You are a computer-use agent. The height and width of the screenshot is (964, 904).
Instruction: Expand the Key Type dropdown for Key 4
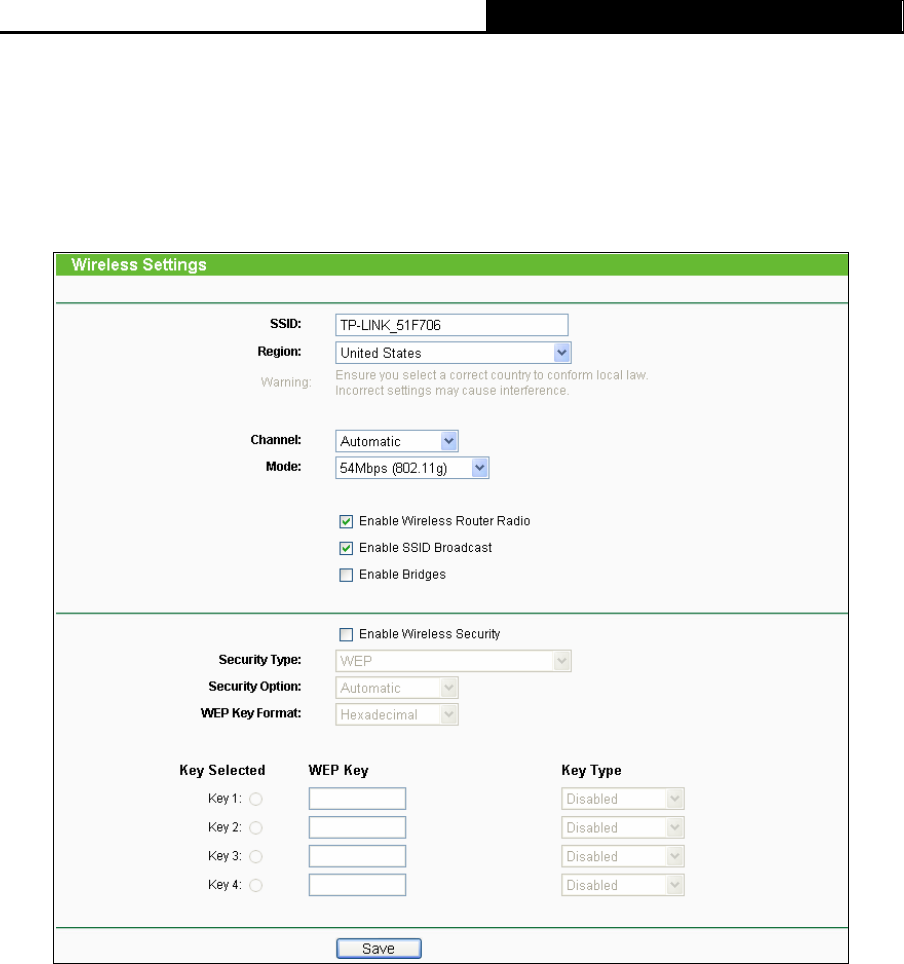coord(623,886)
